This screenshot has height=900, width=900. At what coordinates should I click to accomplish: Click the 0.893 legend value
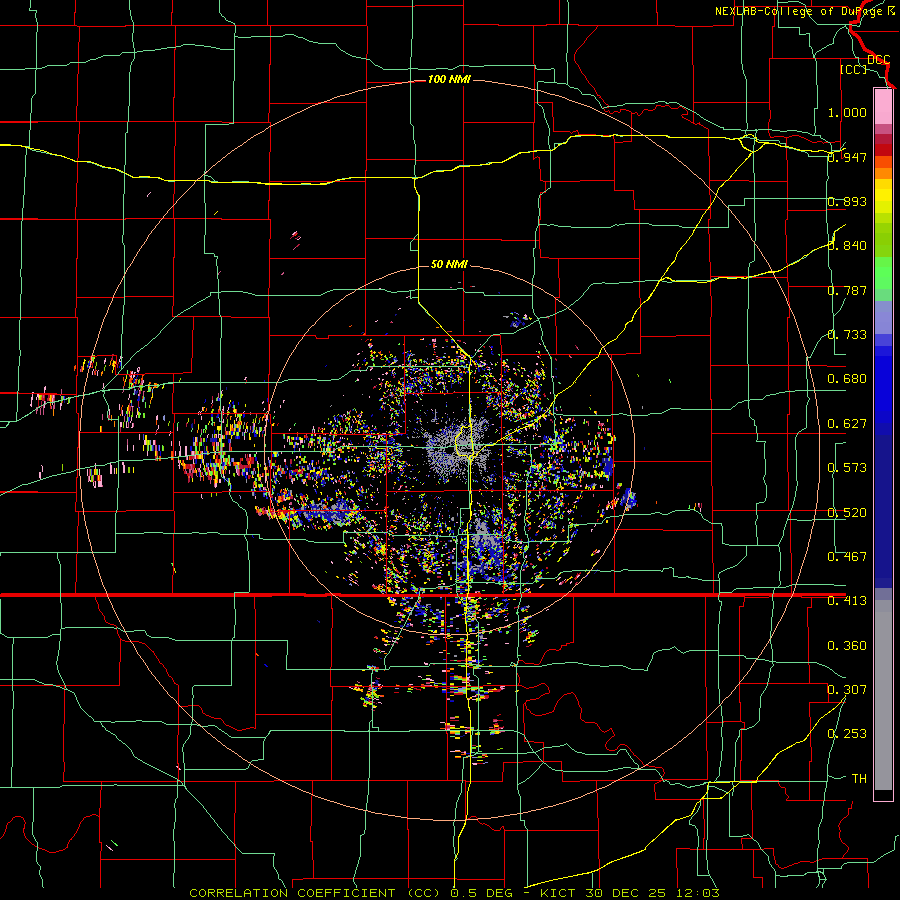point(847,201)
